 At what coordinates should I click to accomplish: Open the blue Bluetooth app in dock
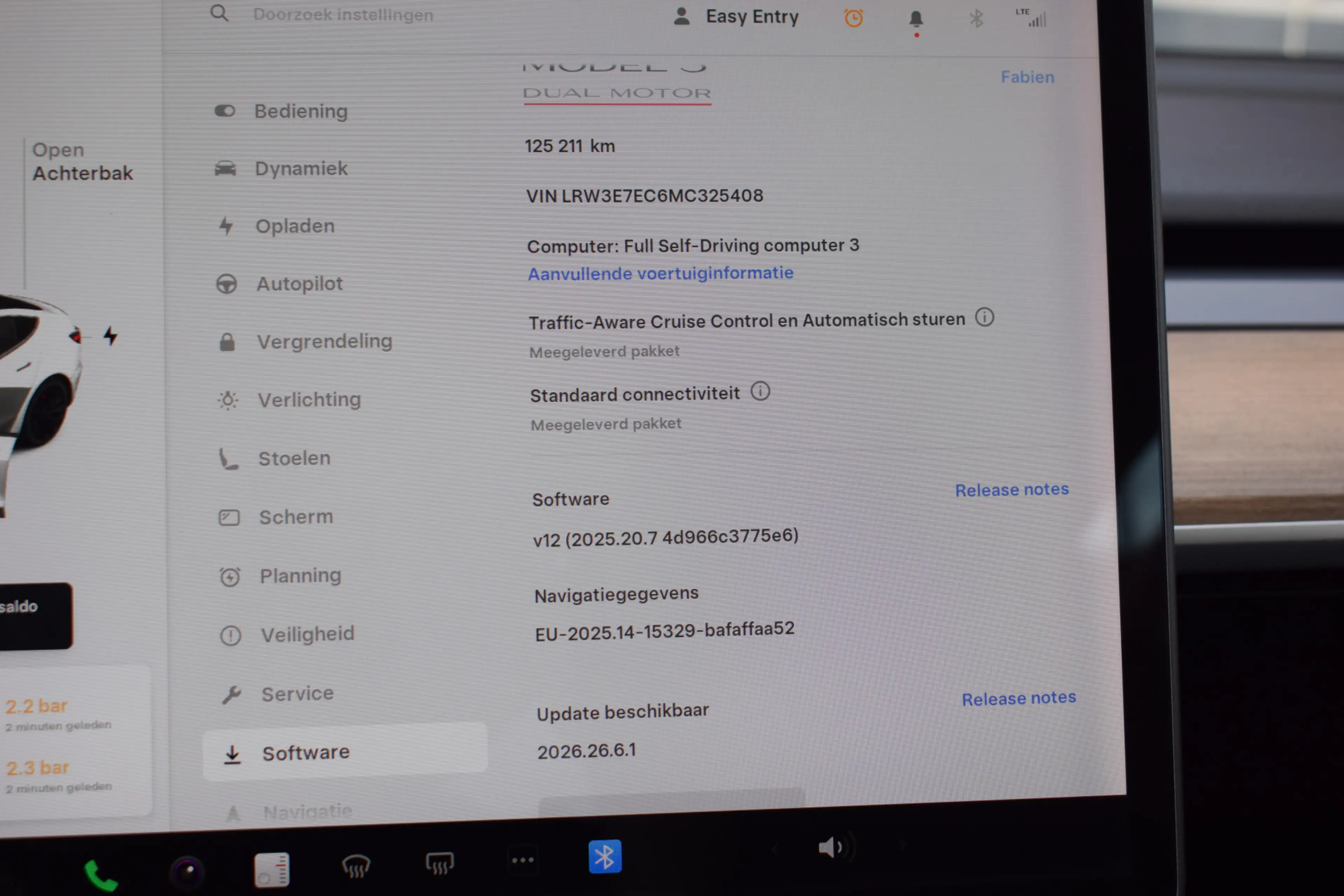point(604,856)
